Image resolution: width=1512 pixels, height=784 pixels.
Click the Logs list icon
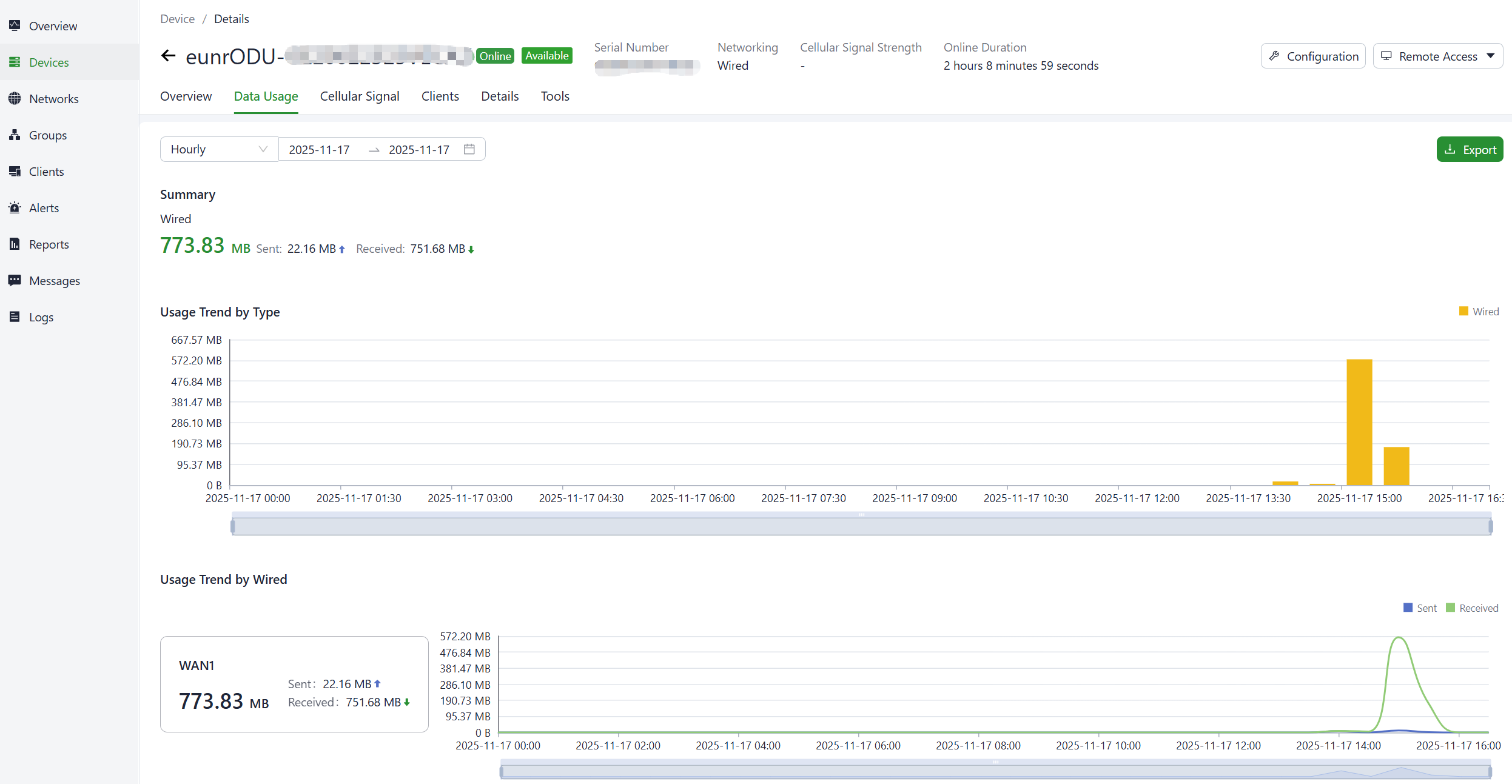15,317
